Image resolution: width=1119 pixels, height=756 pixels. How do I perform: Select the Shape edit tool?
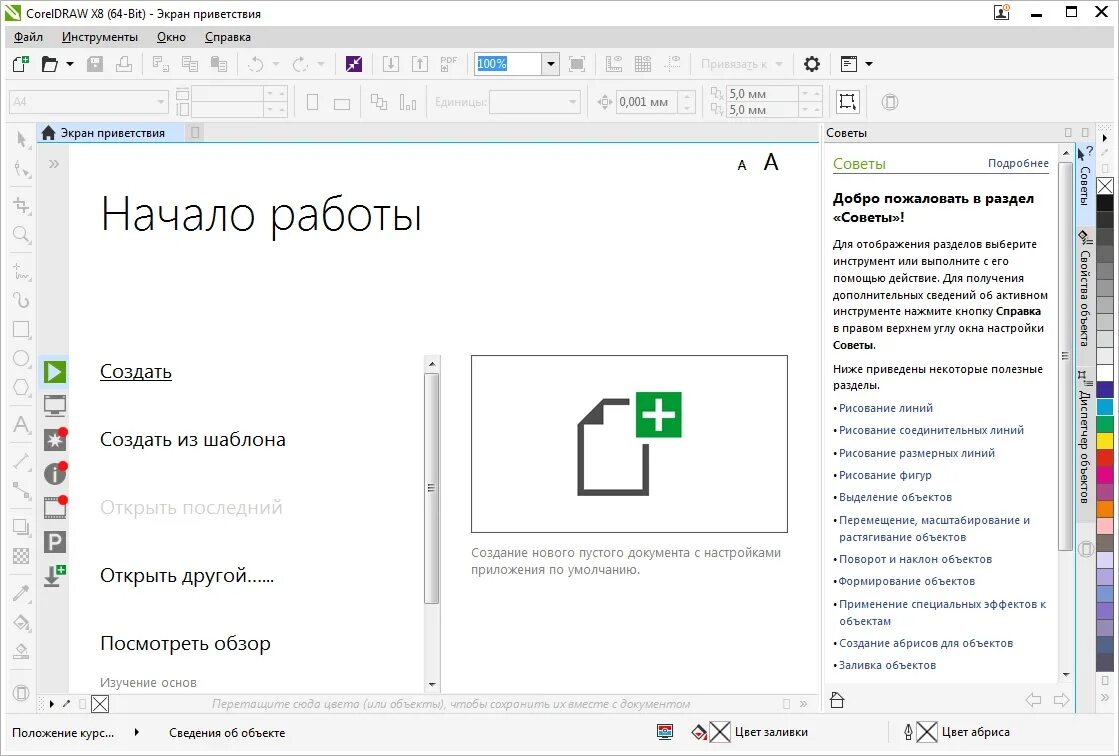[21, 169]
